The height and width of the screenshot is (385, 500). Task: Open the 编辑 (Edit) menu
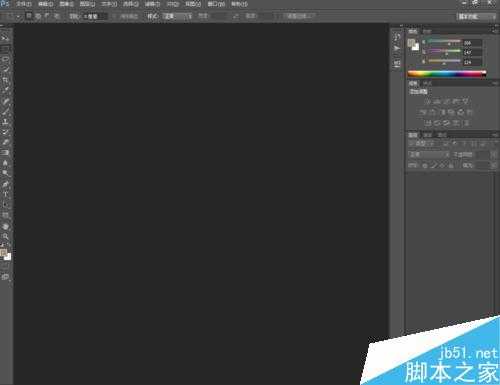click(x=45, y=4)
